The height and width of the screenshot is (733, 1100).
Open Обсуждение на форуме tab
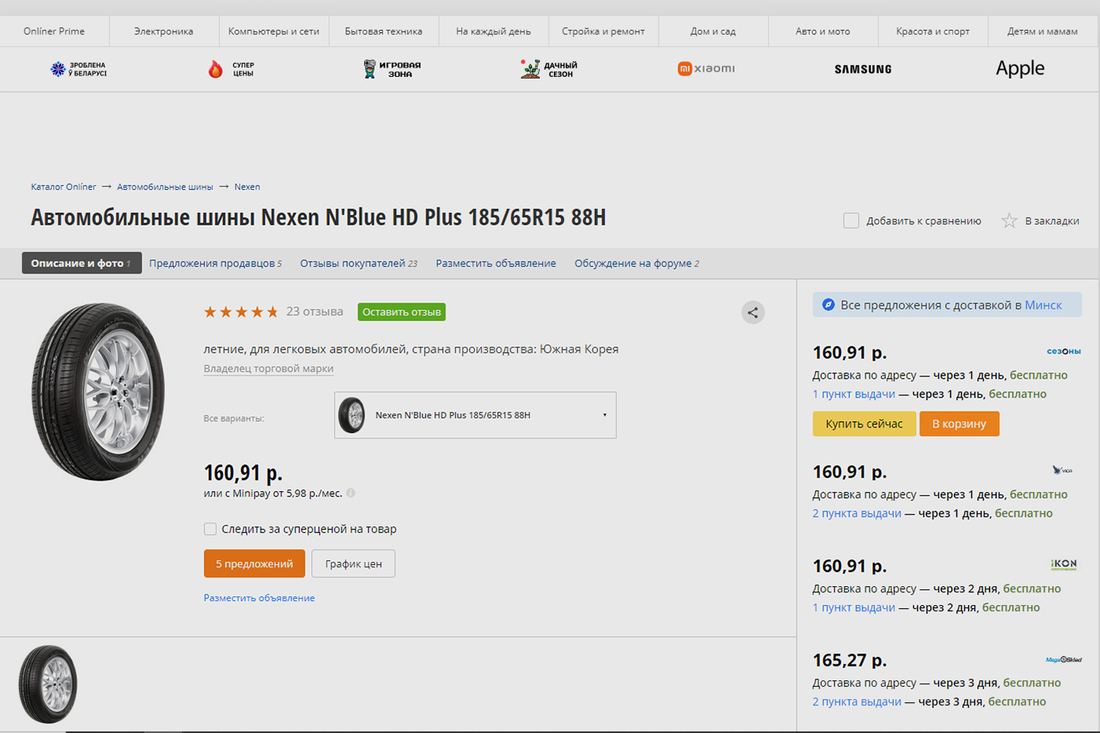click(636, 263)
